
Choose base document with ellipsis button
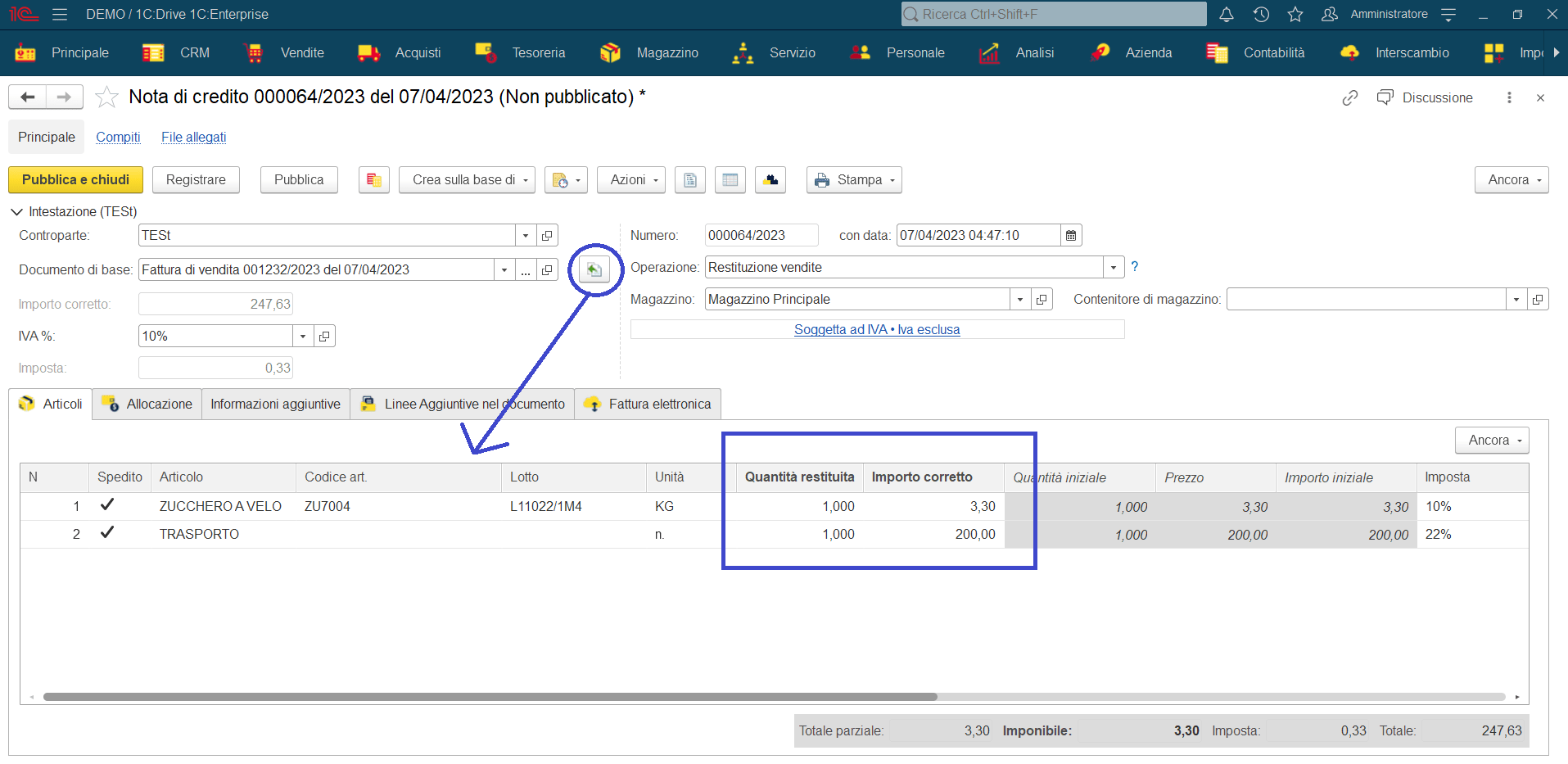tap(526, 270)
